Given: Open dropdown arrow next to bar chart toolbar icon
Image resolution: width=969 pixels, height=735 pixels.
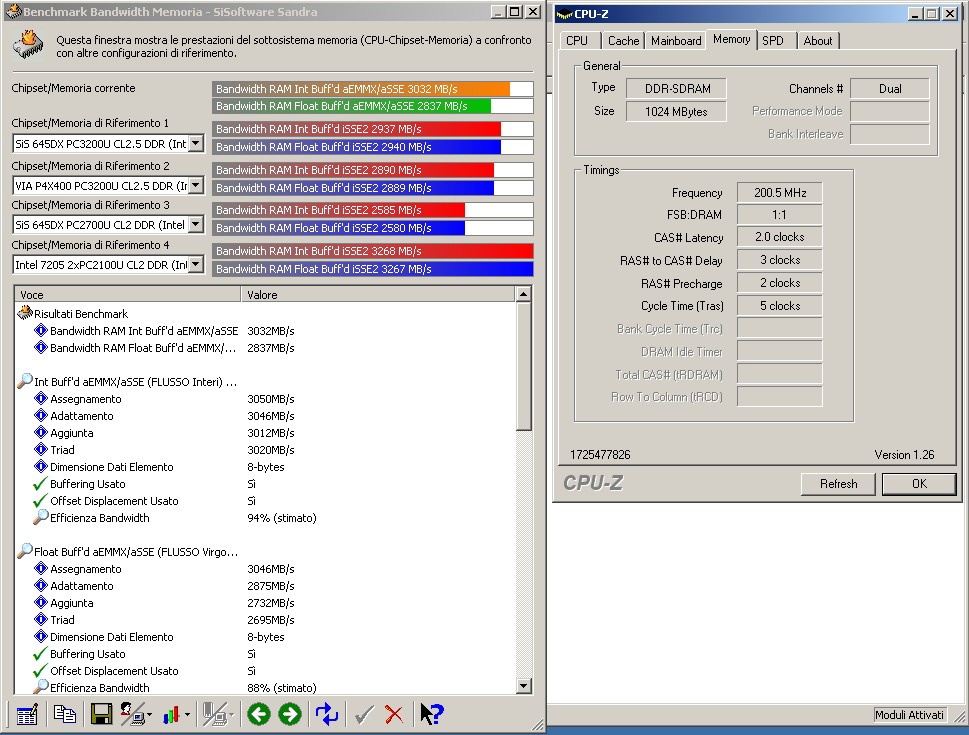Looking at the screenshot, I should coord(187,715).
